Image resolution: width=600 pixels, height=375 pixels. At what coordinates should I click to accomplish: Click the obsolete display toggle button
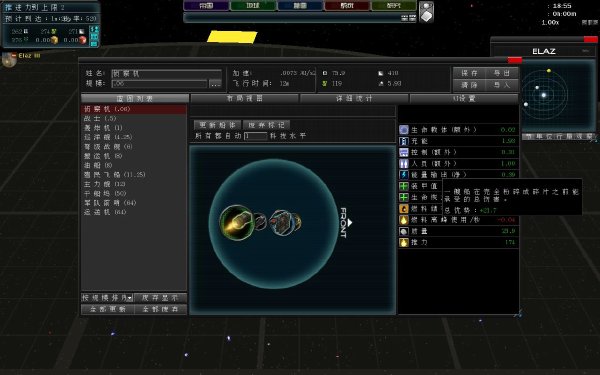tap(160, 298)
